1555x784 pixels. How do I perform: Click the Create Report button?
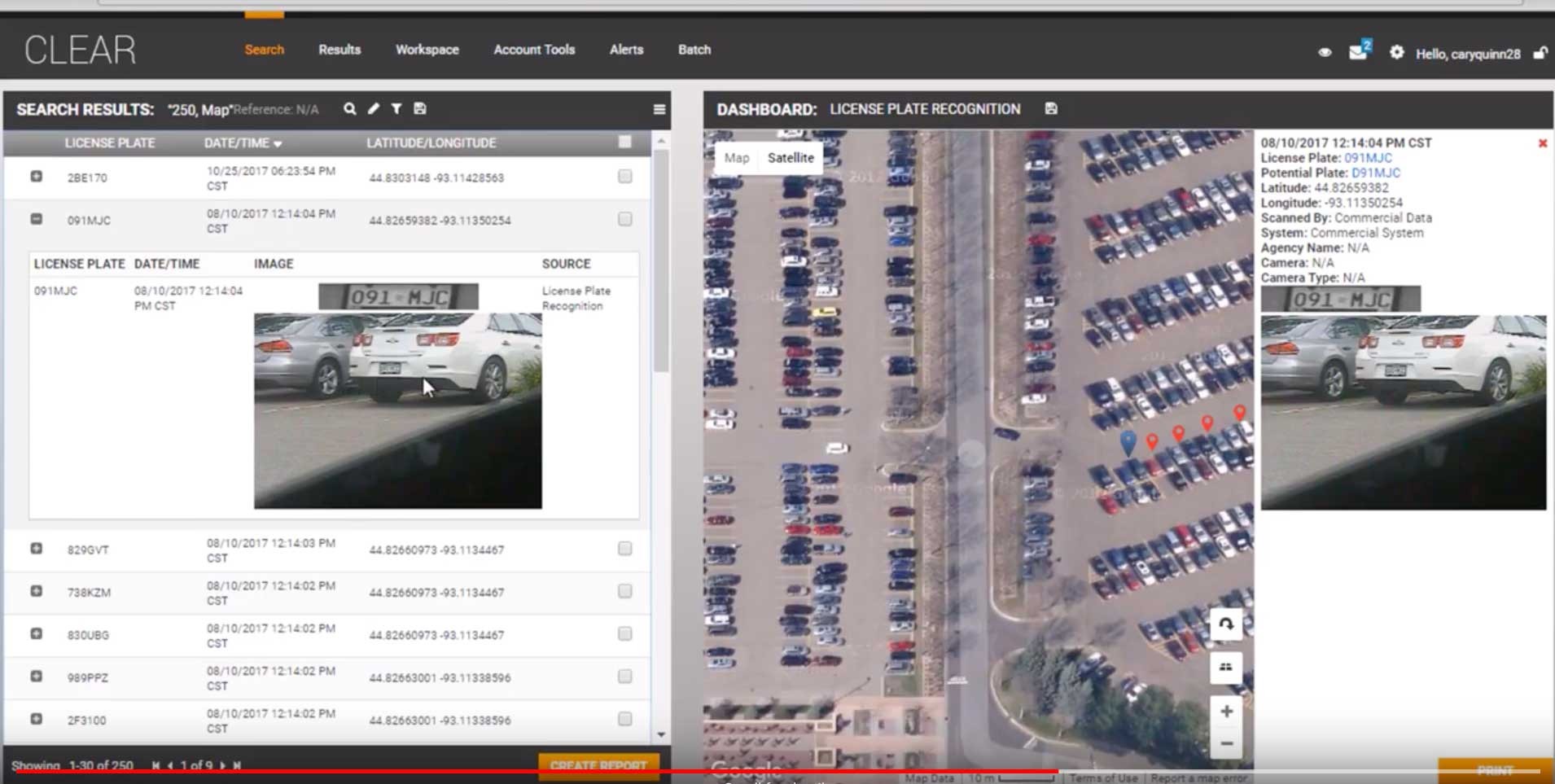[x=598, y=765]
